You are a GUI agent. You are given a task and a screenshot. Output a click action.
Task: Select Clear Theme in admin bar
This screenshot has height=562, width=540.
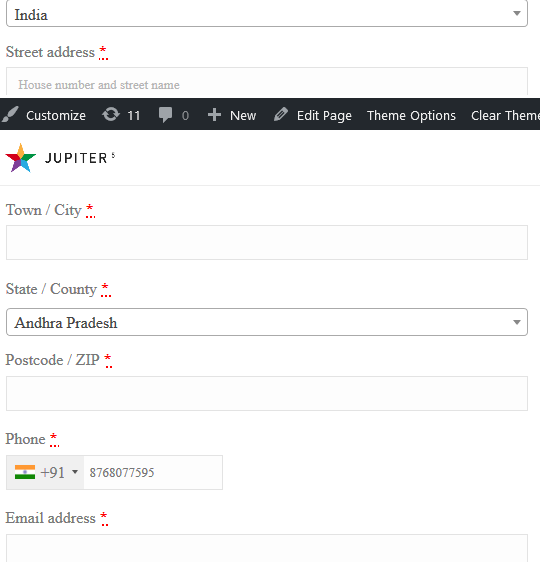[505, 115]
